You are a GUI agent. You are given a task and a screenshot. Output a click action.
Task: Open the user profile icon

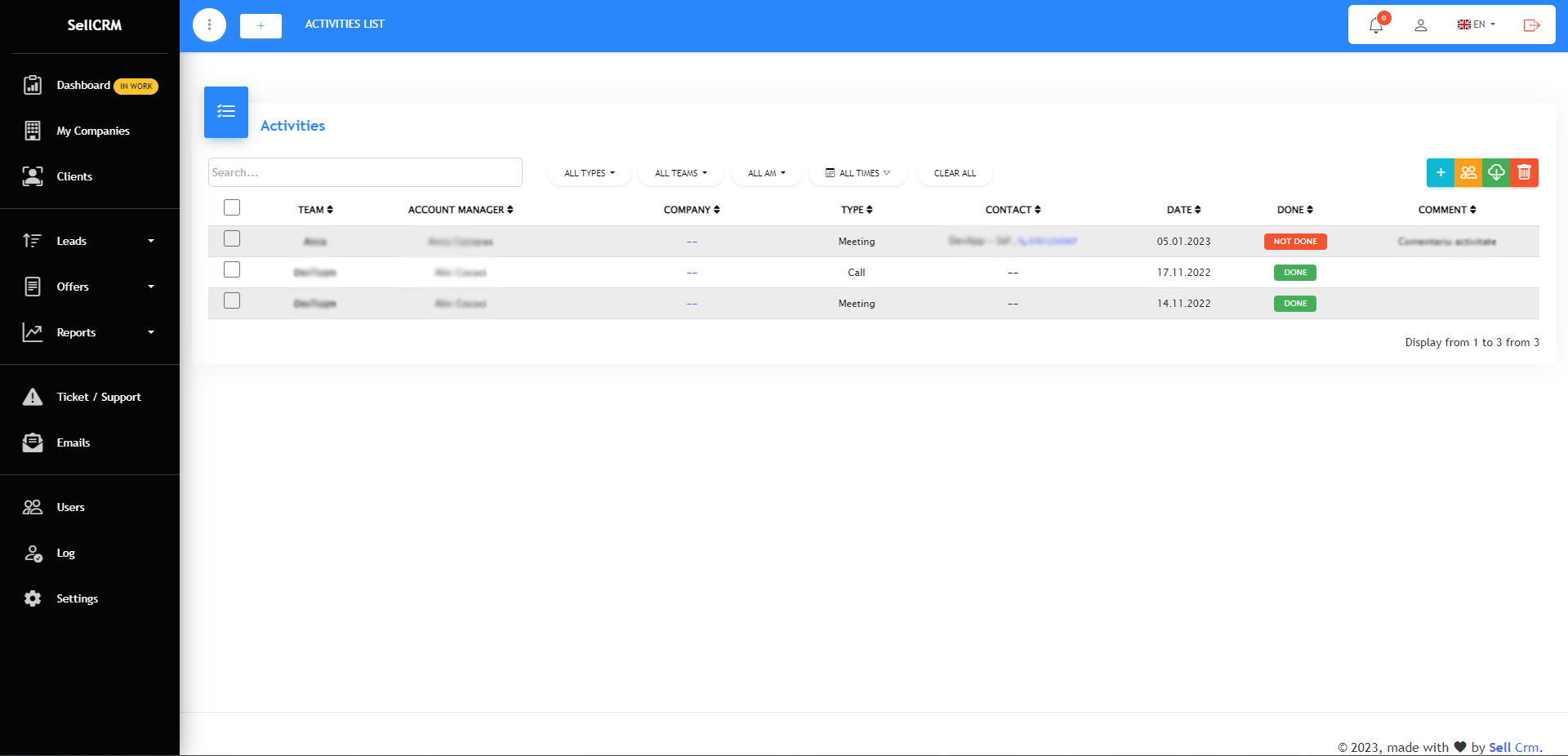pos(1421,25)
